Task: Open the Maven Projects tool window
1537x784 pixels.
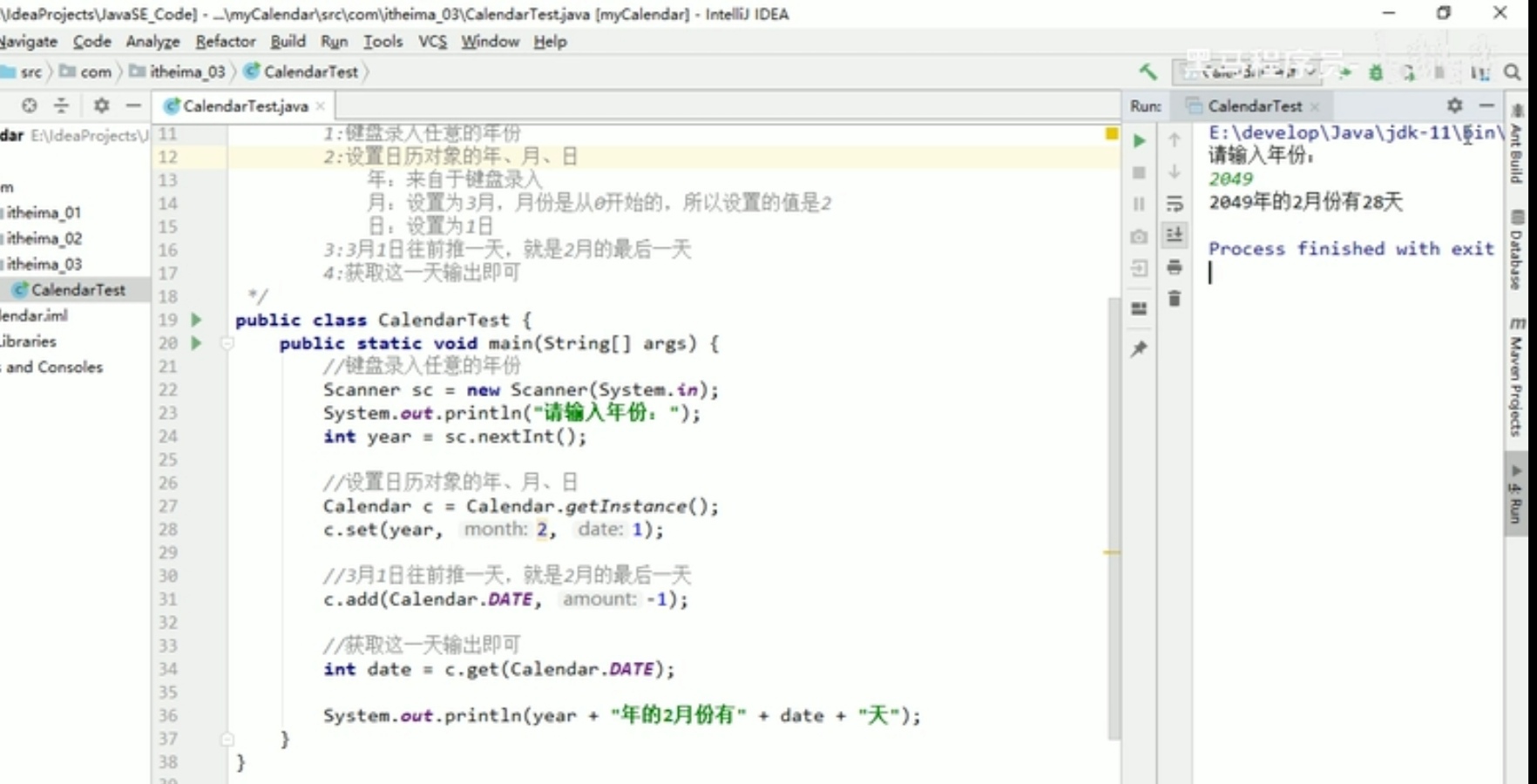Action: 1517,377
